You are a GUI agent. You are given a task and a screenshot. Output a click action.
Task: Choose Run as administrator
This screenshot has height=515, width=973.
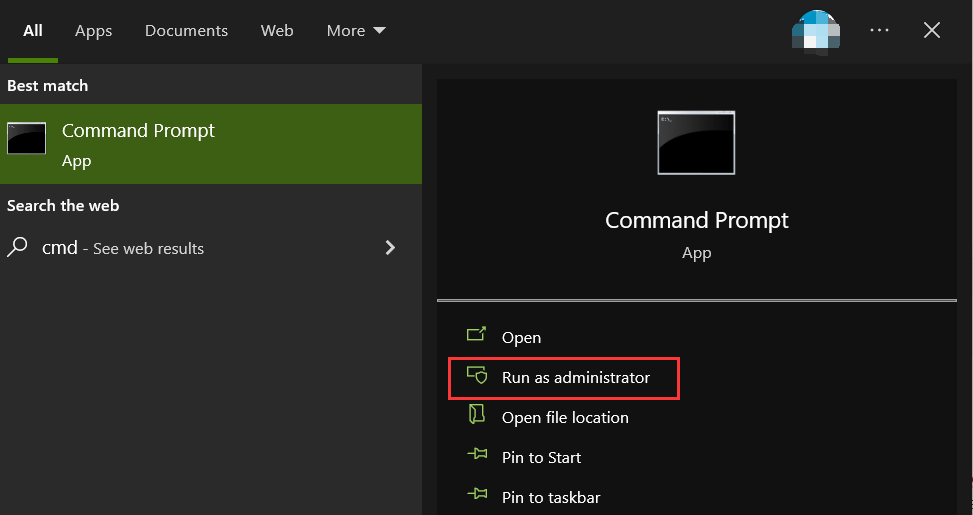564,378
